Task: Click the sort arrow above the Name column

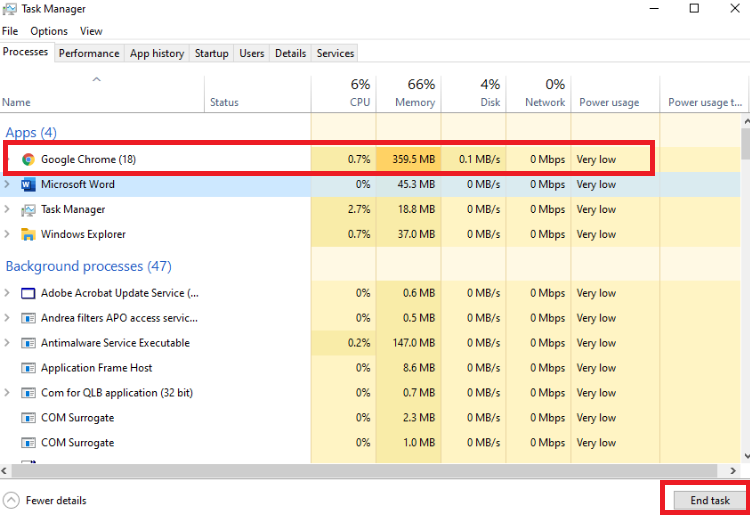Action: tap(97, 79)
